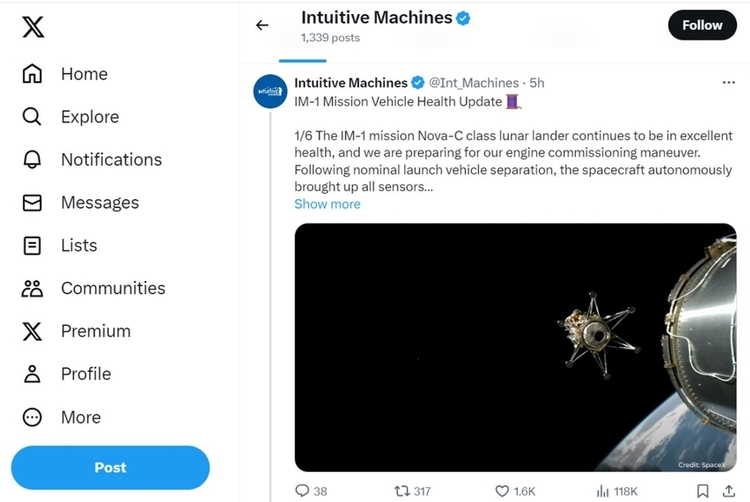Expand tweet text with Show more
750x502 pixels.
[327, 204]
